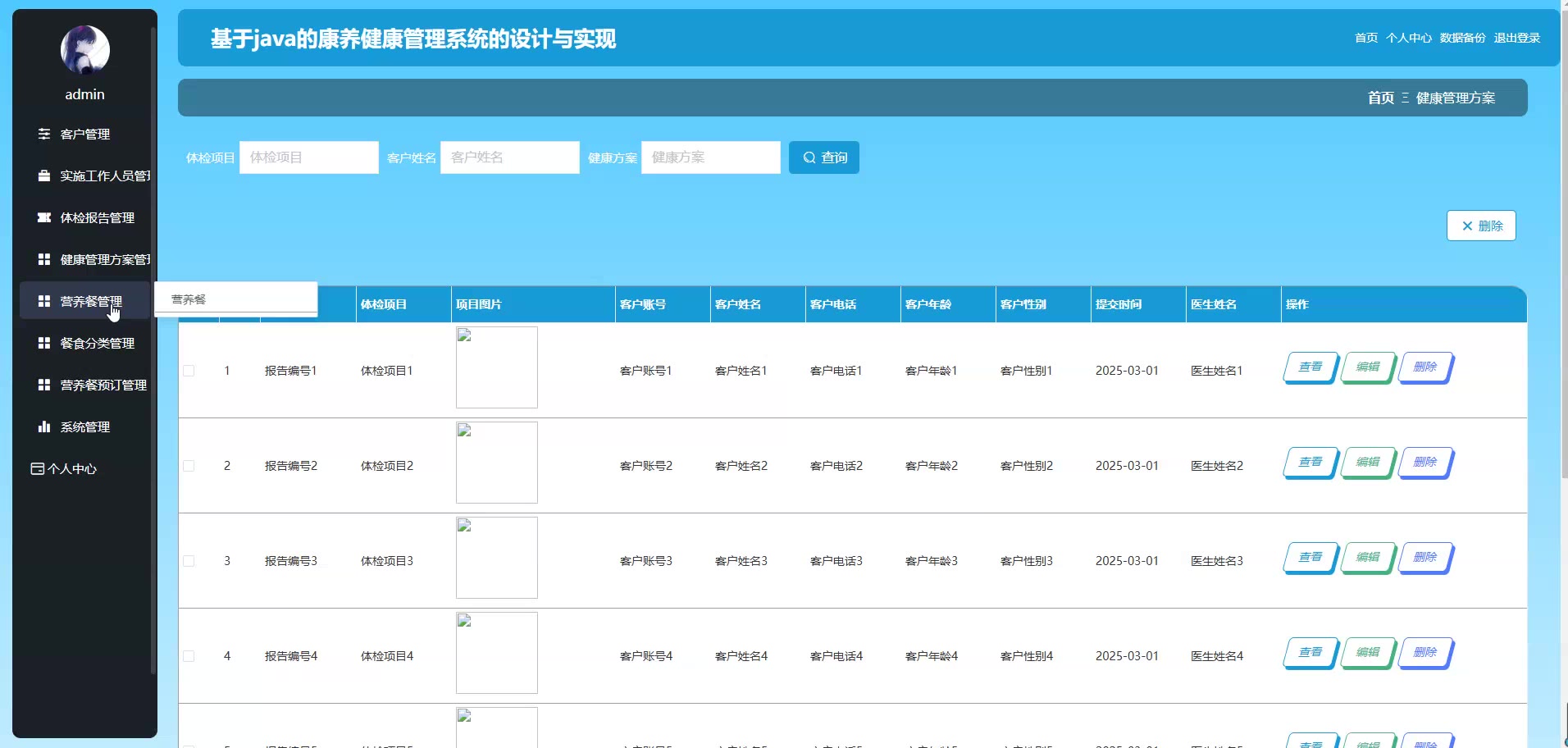This screenshot has height=748, width=1568.
Task: Expand the 餐食分类管理 menu section
Action: pyautogui.click(x=97, y=343)
